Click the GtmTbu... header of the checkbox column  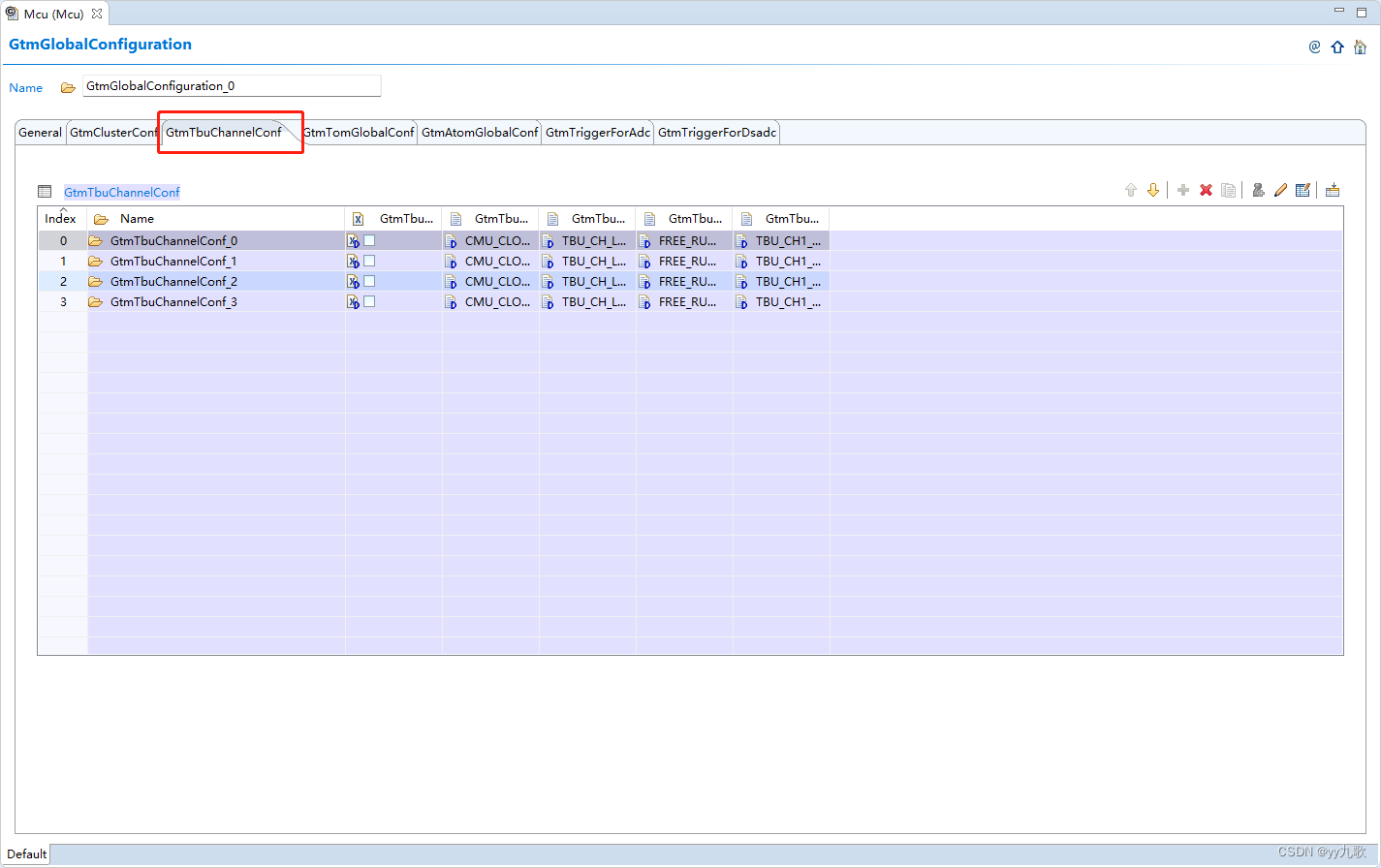(x=393, y=218)
